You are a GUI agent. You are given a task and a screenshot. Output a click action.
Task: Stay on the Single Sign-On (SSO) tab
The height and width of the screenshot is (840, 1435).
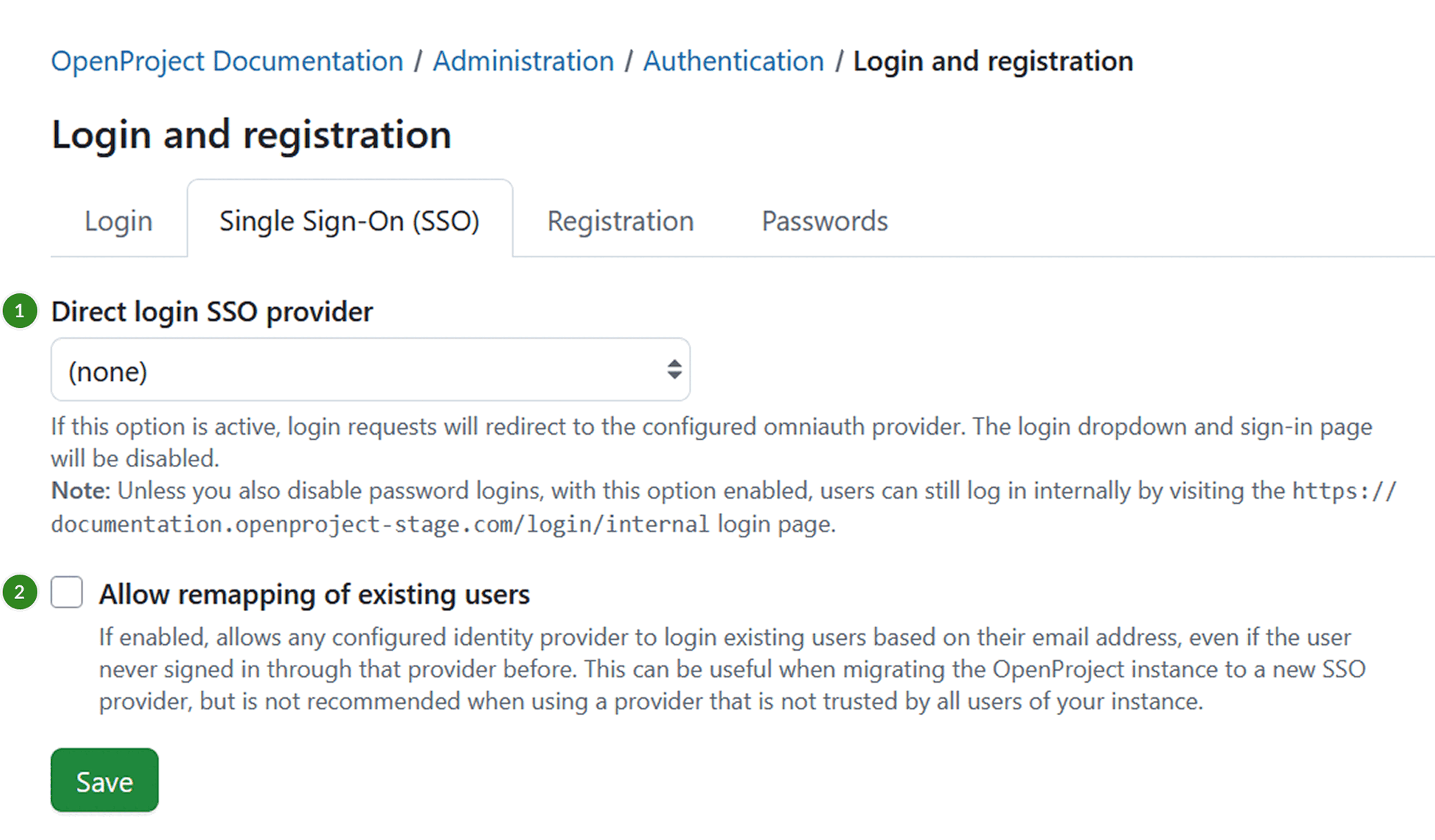(x=349, y=221)
